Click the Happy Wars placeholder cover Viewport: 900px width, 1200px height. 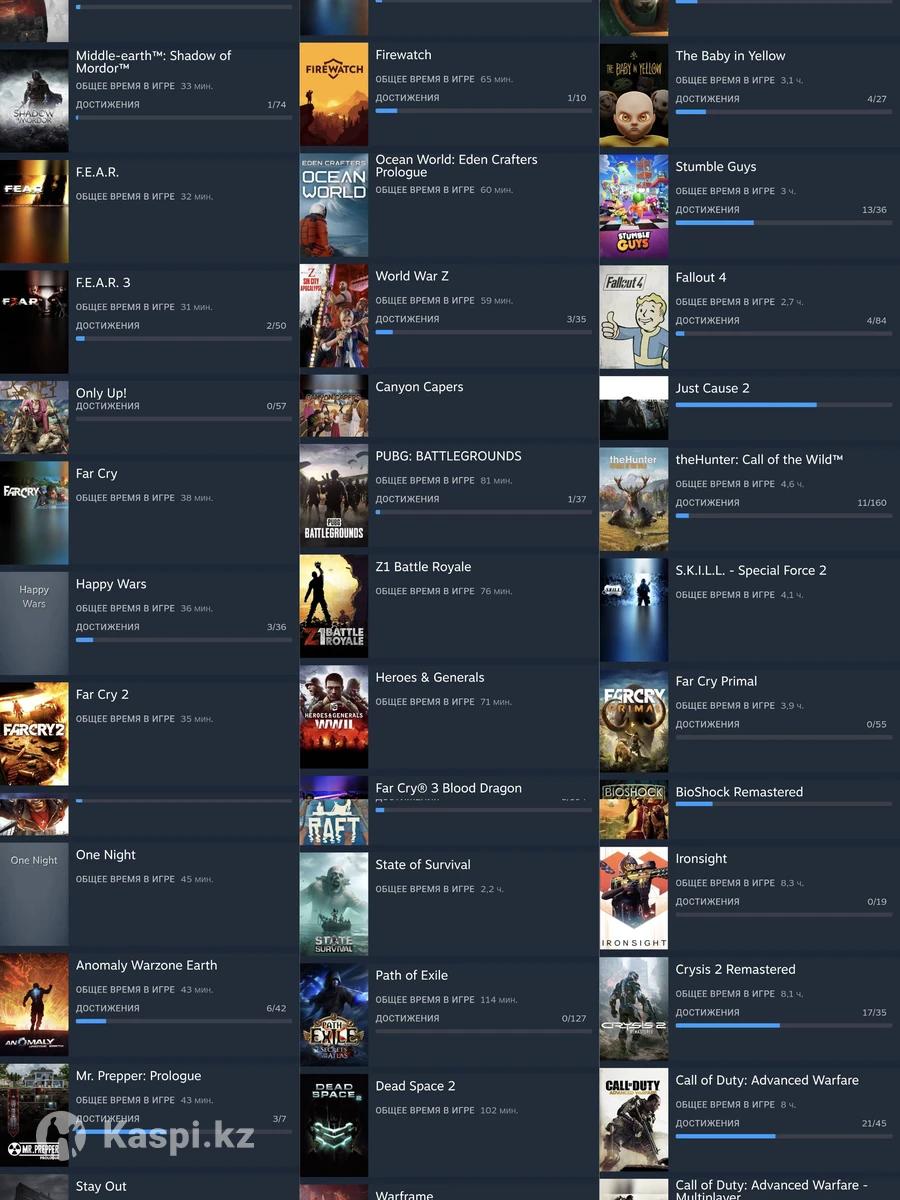[x=34, y=624]
